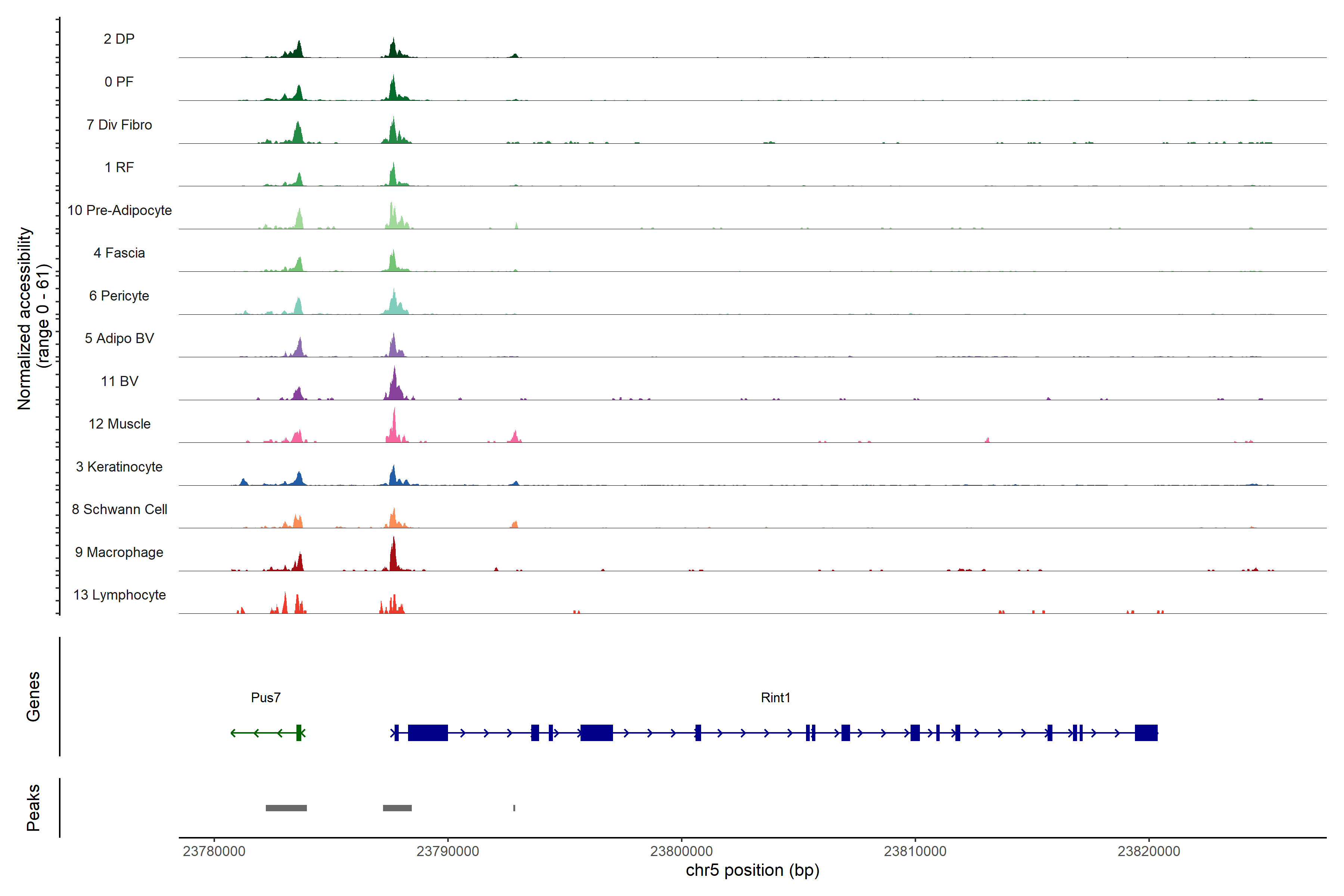Click the 10 Pre-Adipocyte track label
The width and height of the screenshot is (1344, 896).
(x=119, y=210)
